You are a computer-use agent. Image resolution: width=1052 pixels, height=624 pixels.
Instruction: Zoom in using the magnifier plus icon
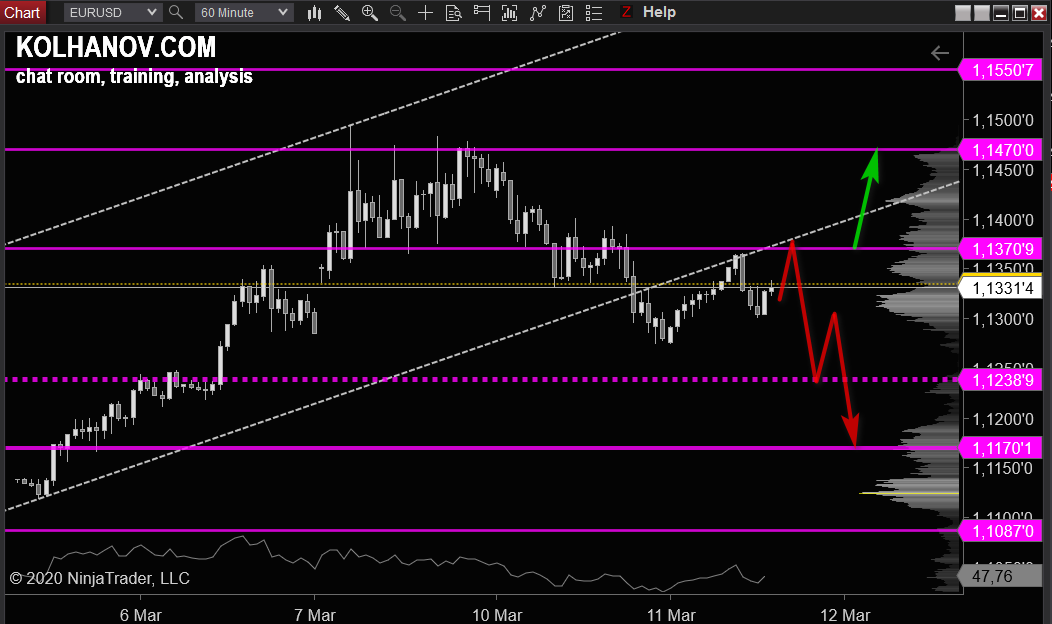[369, 12]
